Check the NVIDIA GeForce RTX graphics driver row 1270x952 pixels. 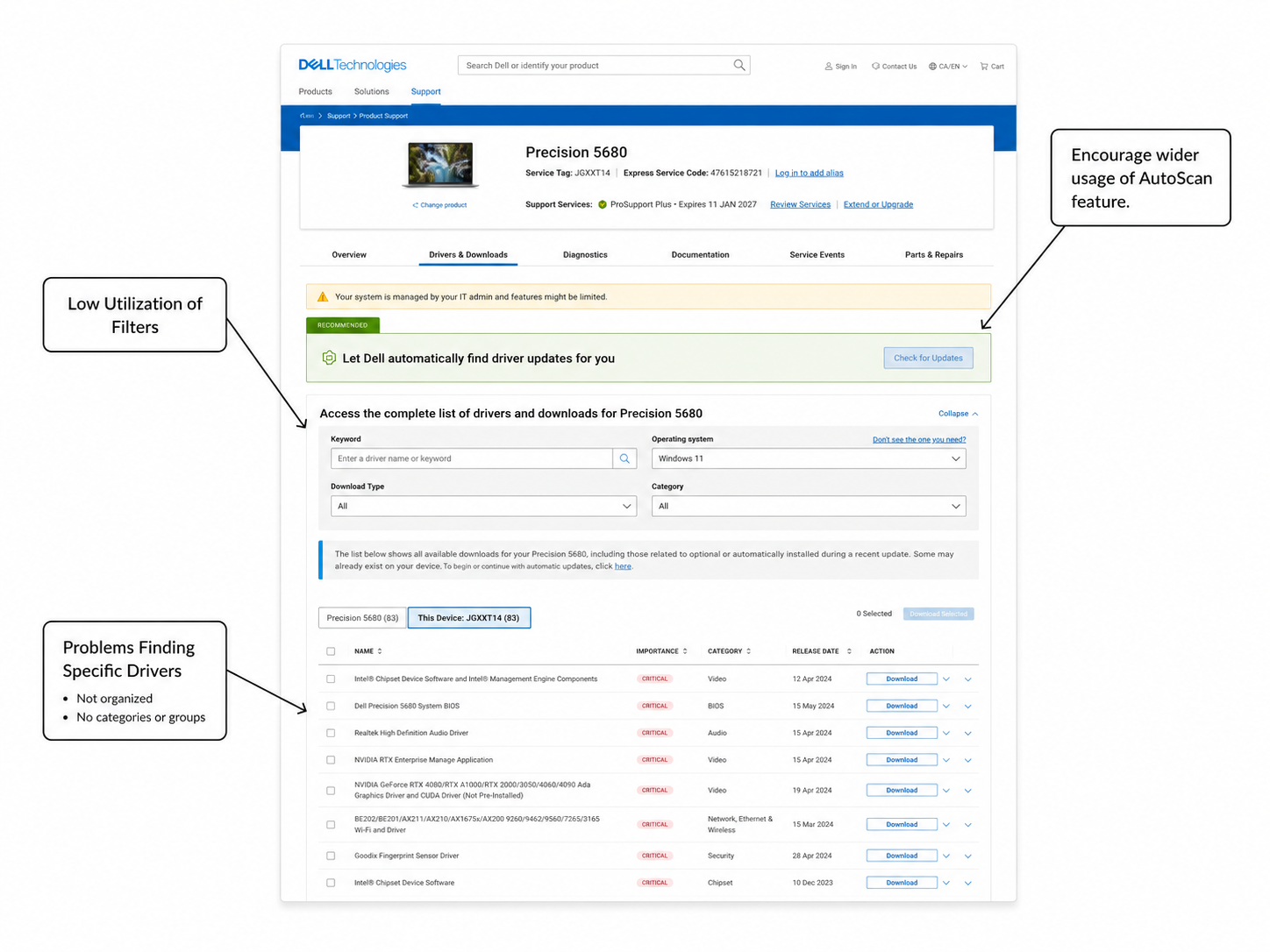click(331, 790)
